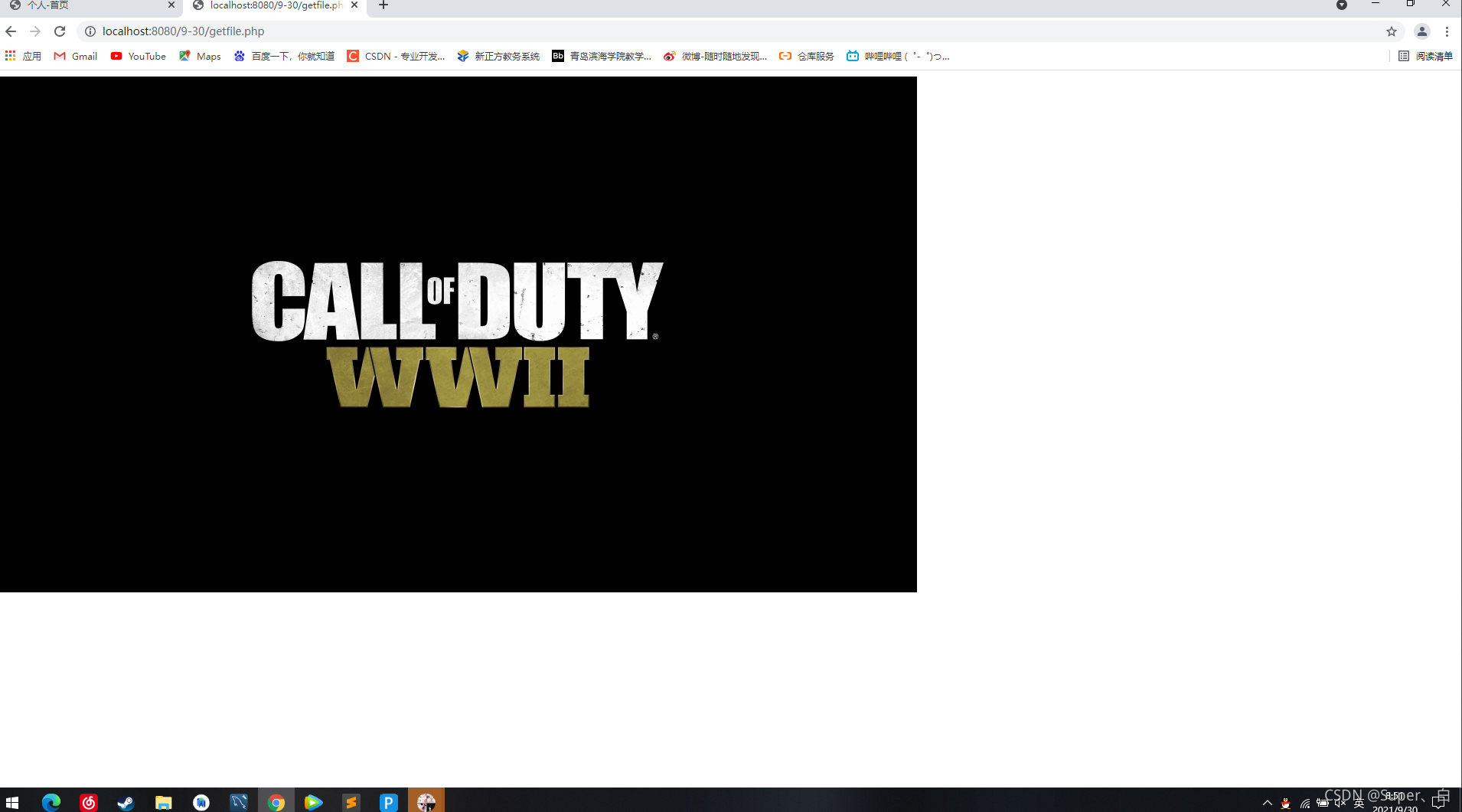This screenshot has width=1462, height=812.
Task: Click the Call of Duty WWII image
Action: click(x=459, y=334)
